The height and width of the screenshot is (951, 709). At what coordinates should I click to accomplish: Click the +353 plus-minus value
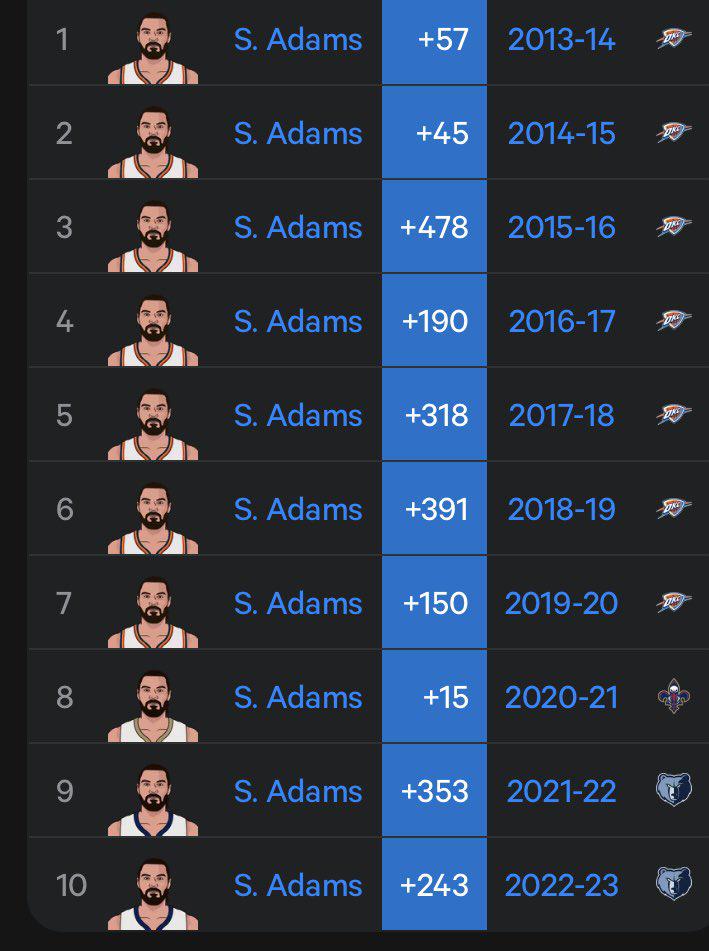pos(434,791)
